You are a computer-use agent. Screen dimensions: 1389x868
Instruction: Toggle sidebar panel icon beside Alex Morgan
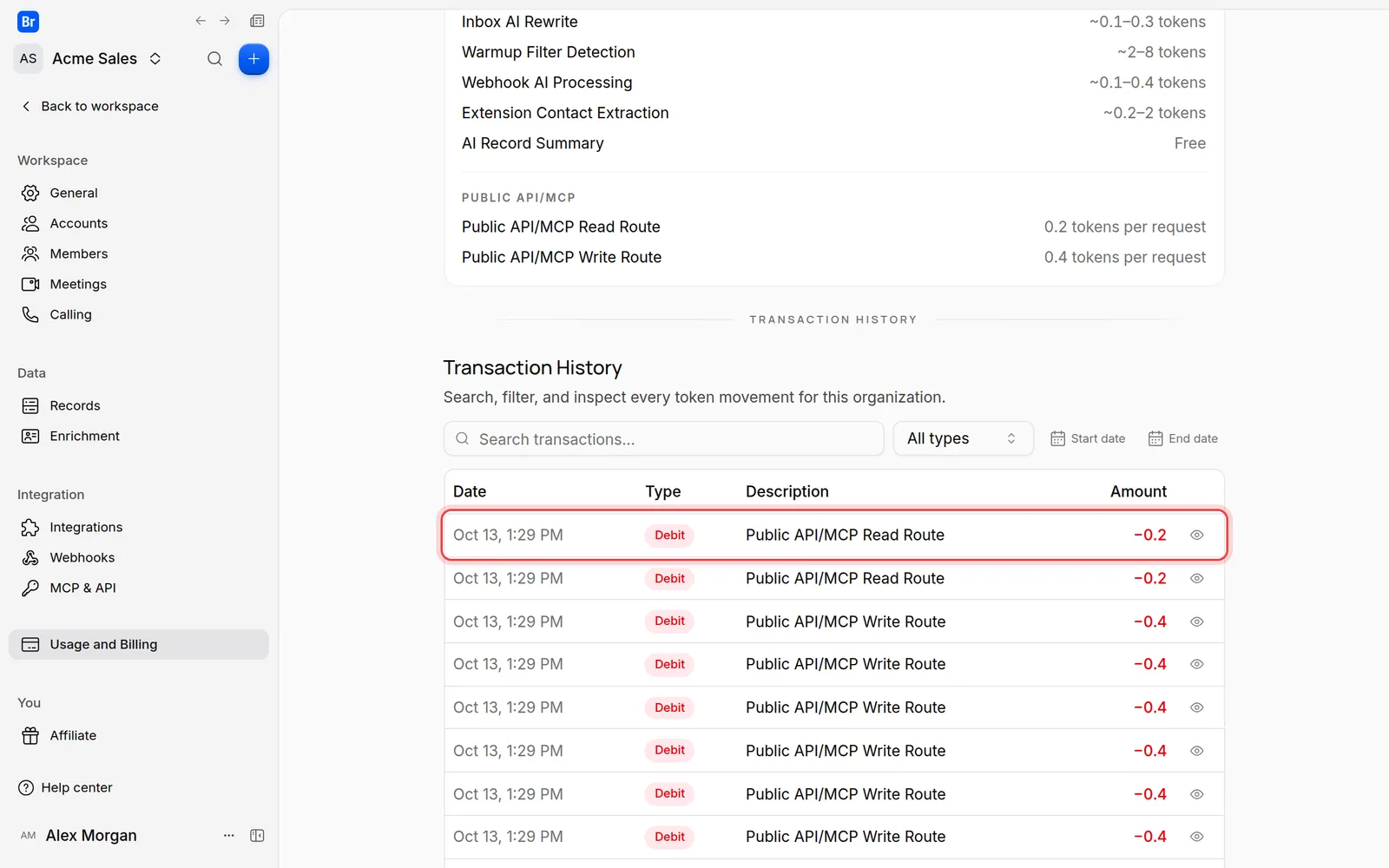click(x=257, y=835)
